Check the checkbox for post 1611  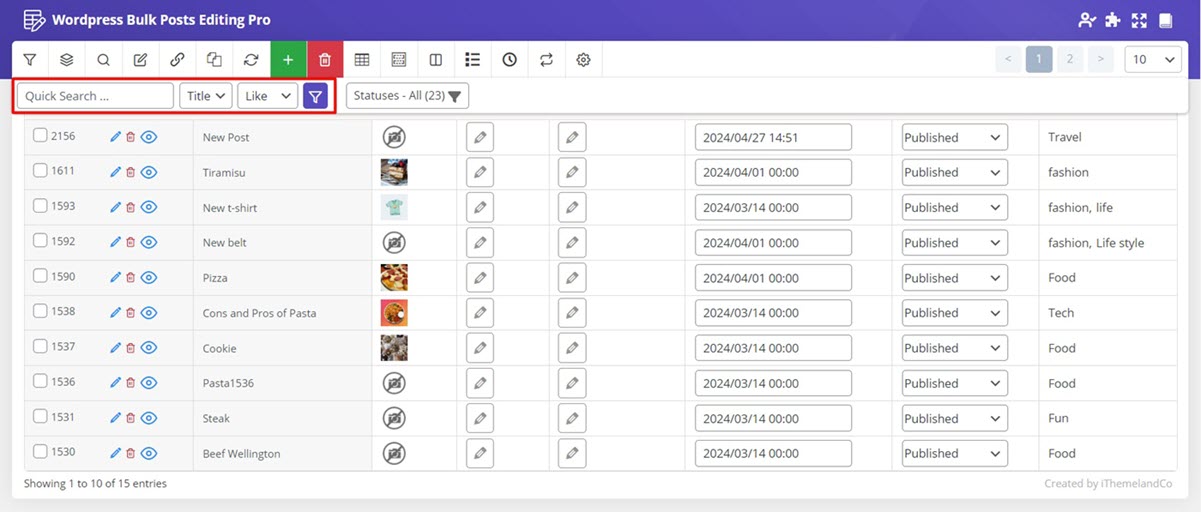click(x=40, y=171)
